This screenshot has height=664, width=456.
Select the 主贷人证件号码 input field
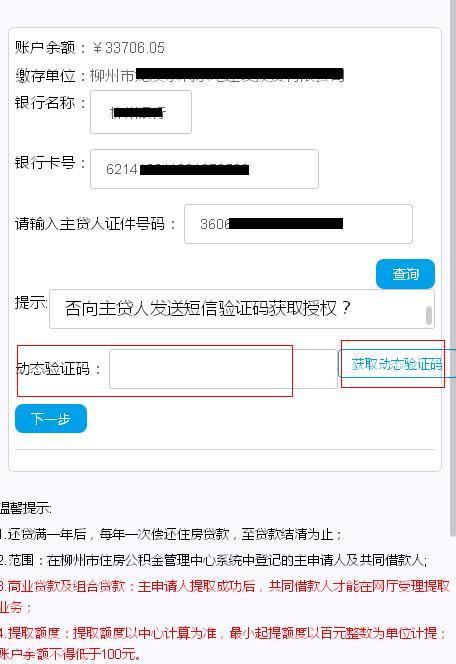tap(298, 224)
